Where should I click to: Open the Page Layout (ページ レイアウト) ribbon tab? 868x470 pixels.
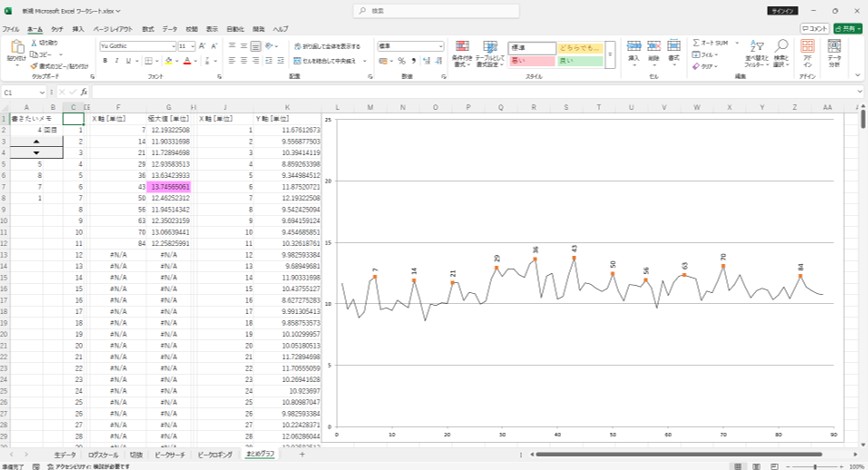coord(113,29)
